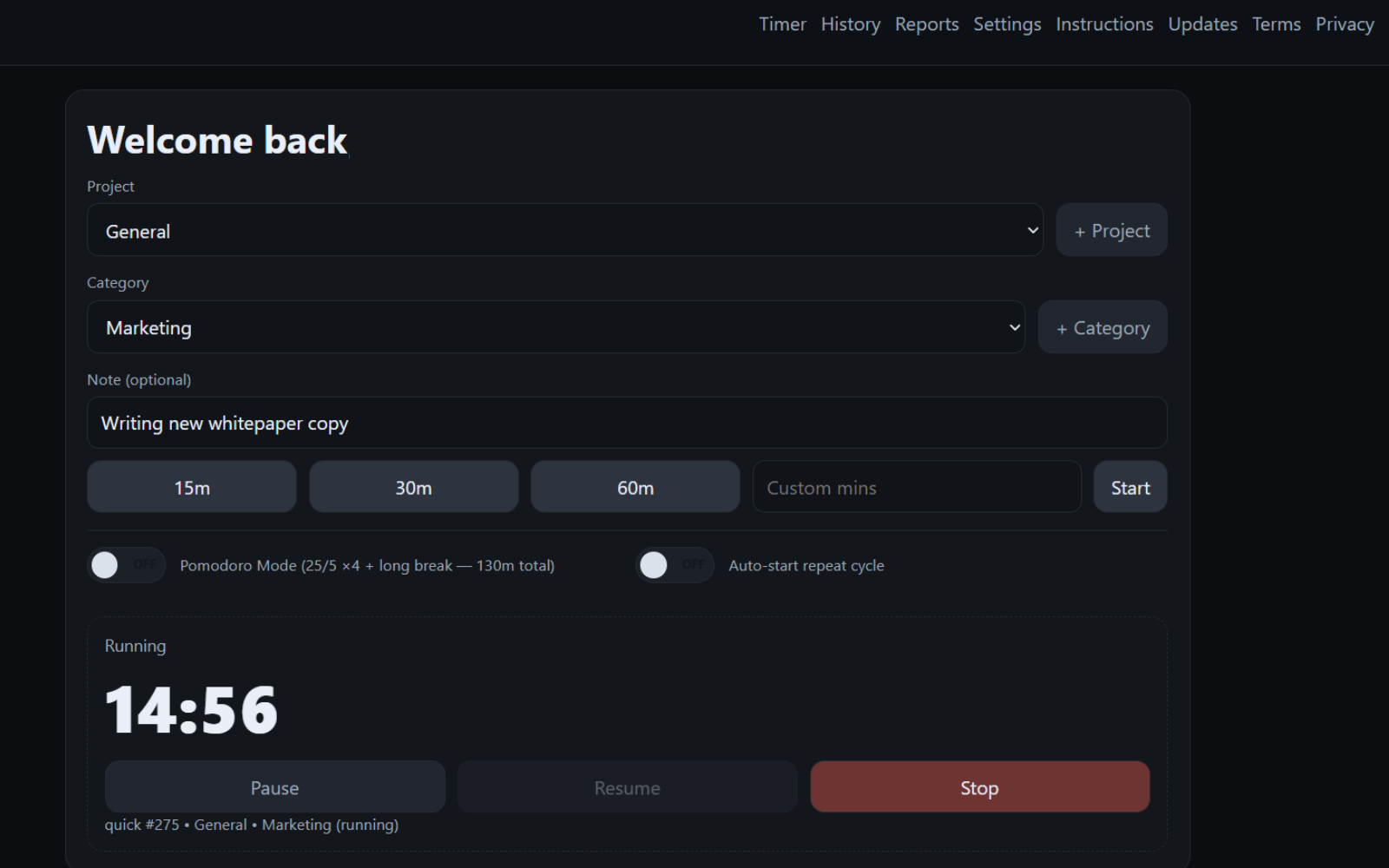The image size is (1389, 868).
Task: Open the History page in navigation
Action: tap(850, 24)
